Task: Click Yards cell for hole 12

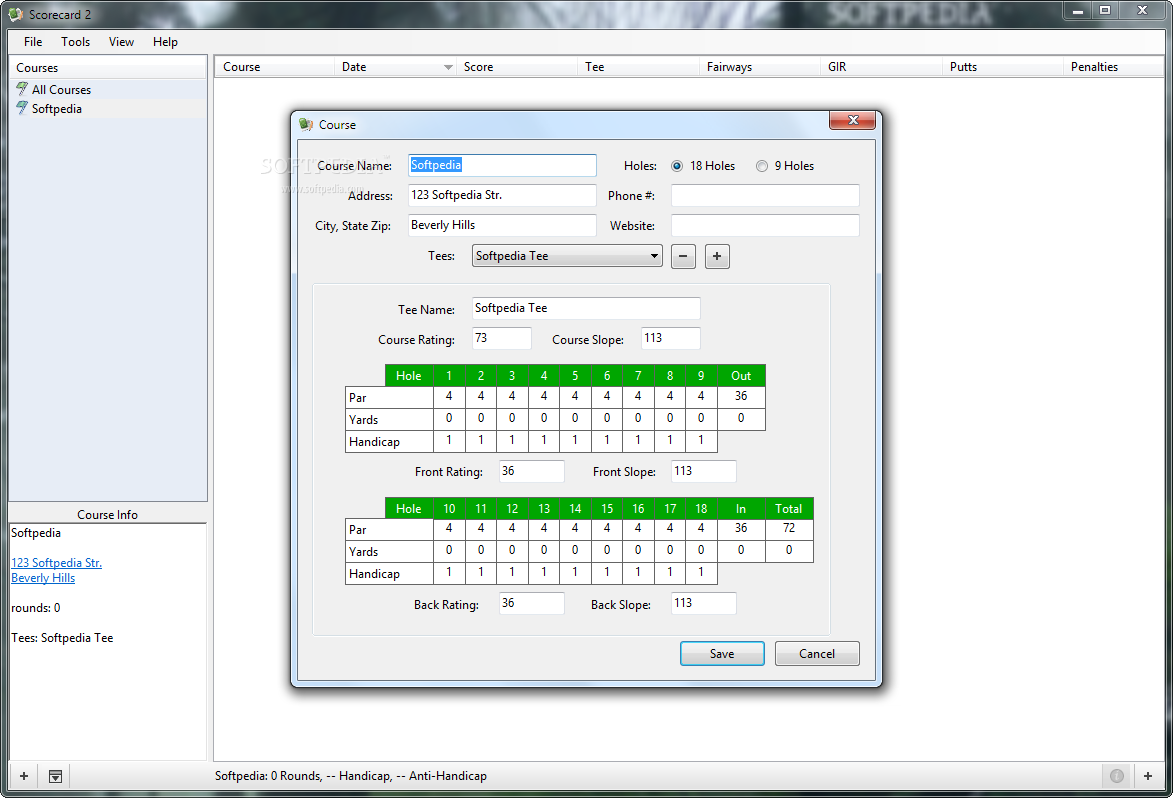Action: coord(512,550)
